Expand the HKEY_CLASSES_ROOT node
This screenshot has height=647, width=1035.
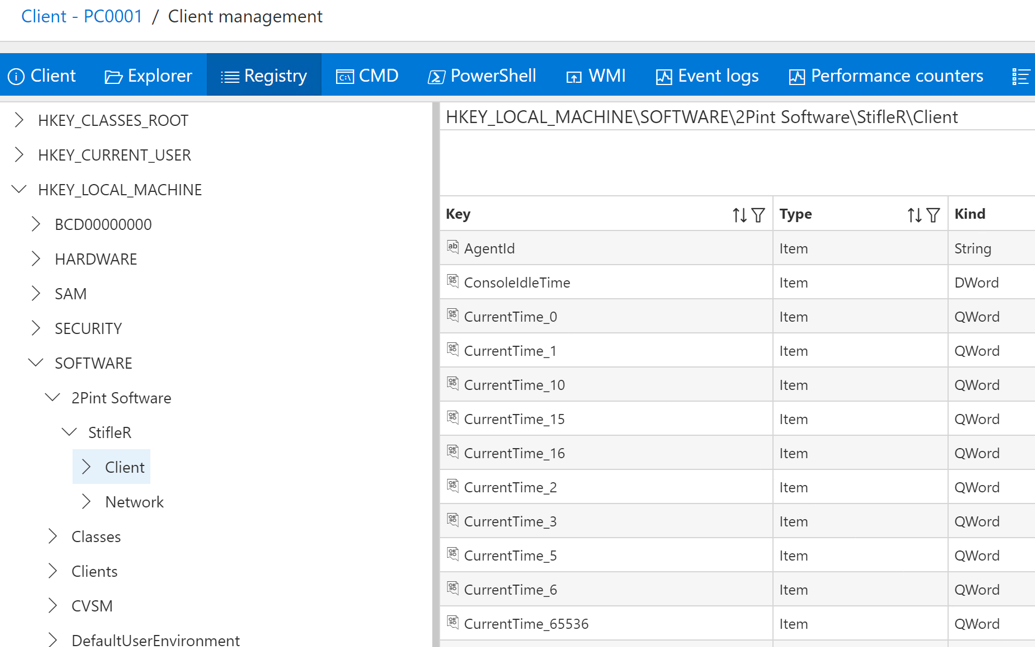click(x=19, y=120)
